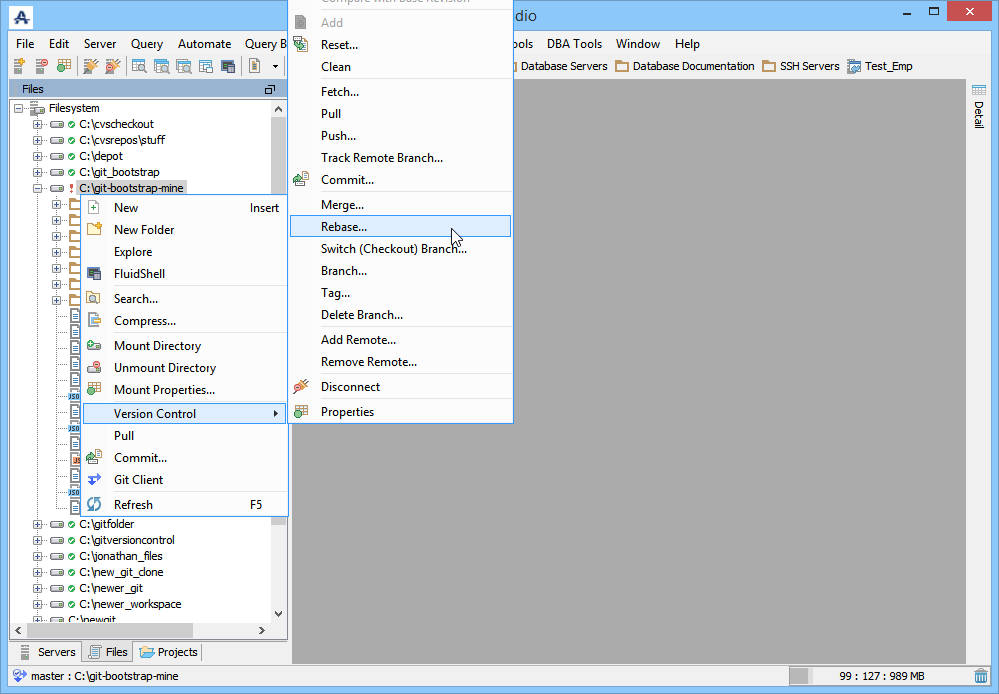Choose Delete Branch... in the submenu
999x694 pixels.
[401, 315]
